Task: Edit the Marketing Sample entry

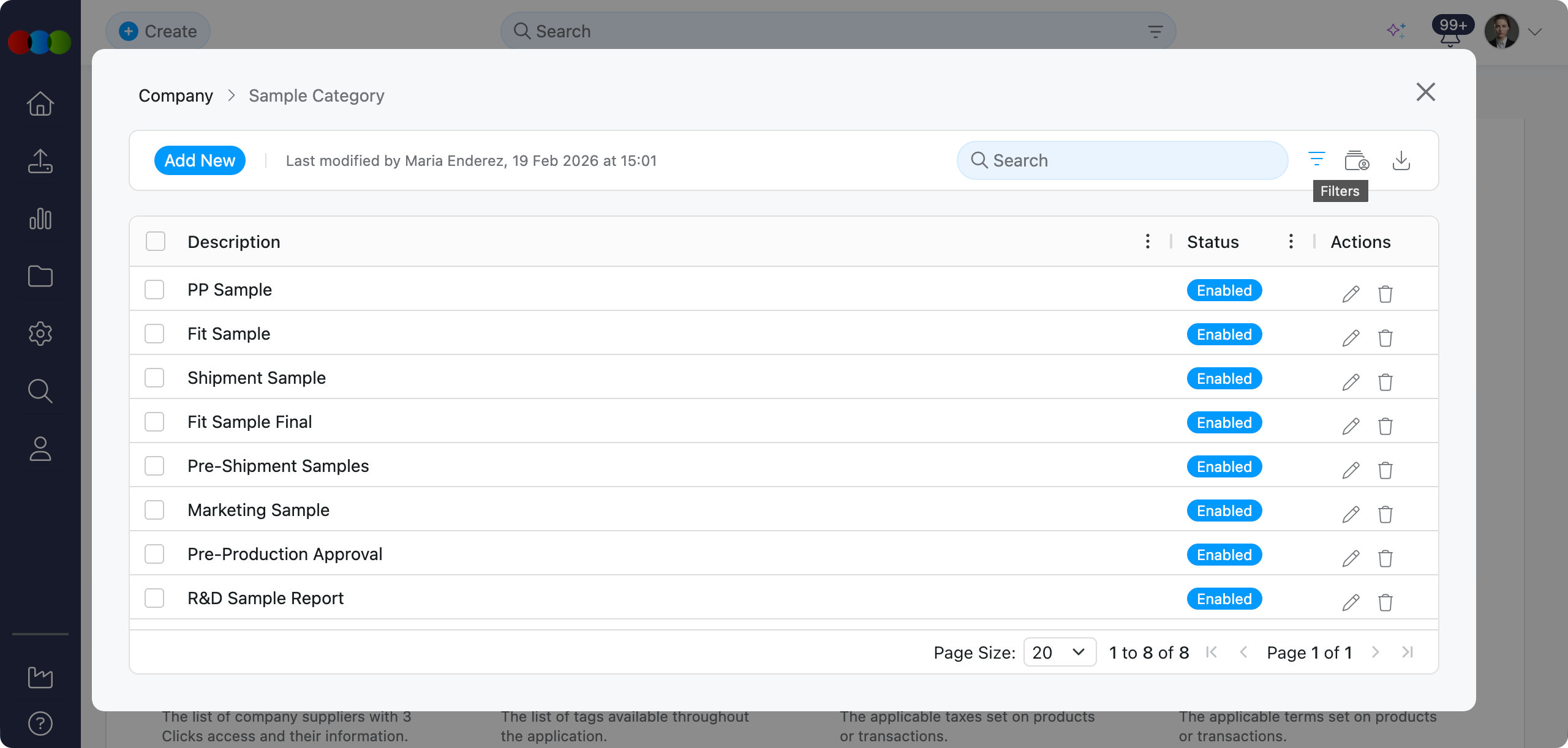Action: point(1351,514)
